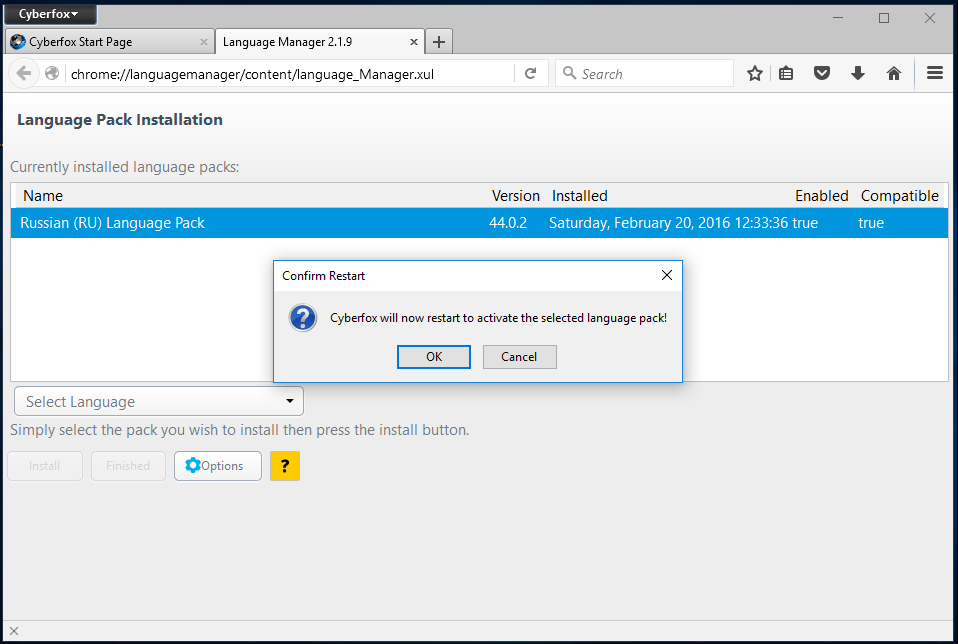Sort by the Enabled column header
Image resolution: width=958 pixels, height=644 pixels.
click(x=822, y=196)
